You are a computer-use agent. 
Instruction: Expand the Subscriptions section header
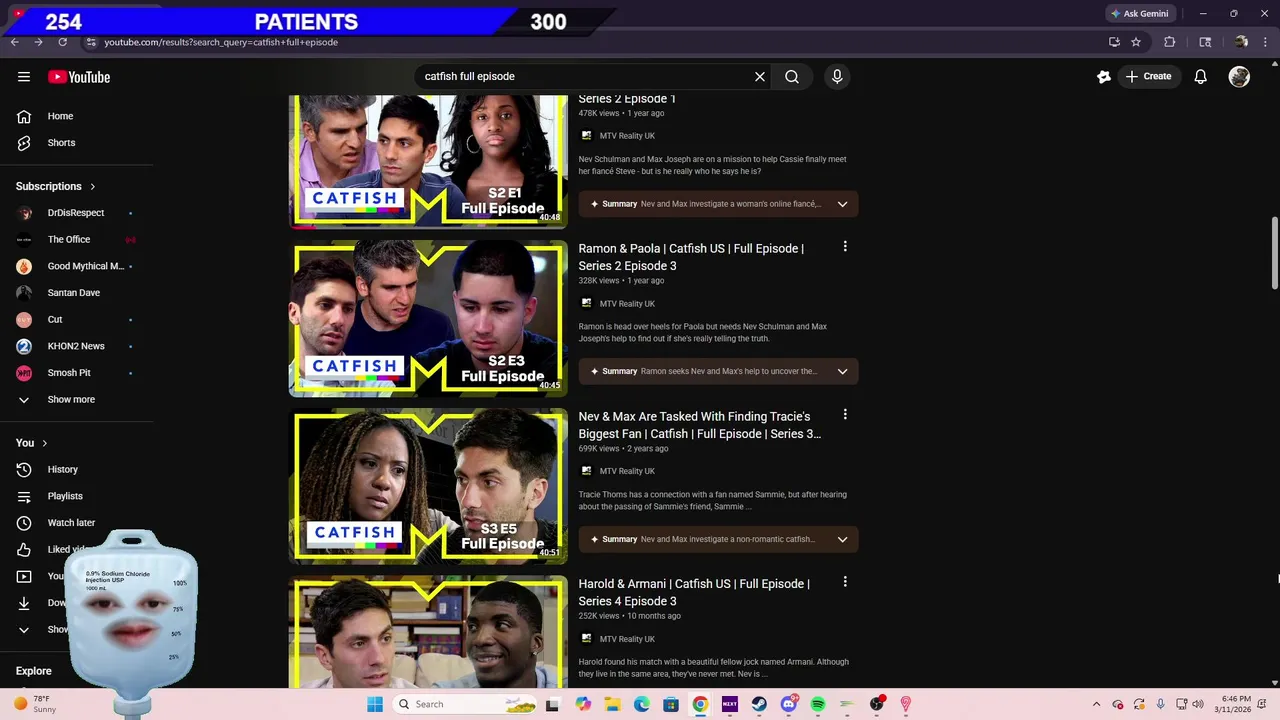click(56, 186)
